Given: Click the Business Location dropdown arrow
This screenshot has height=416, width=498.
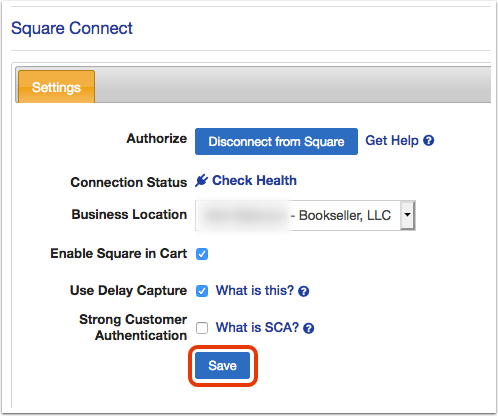Looking at the screenshot, I should click(407, 215).
